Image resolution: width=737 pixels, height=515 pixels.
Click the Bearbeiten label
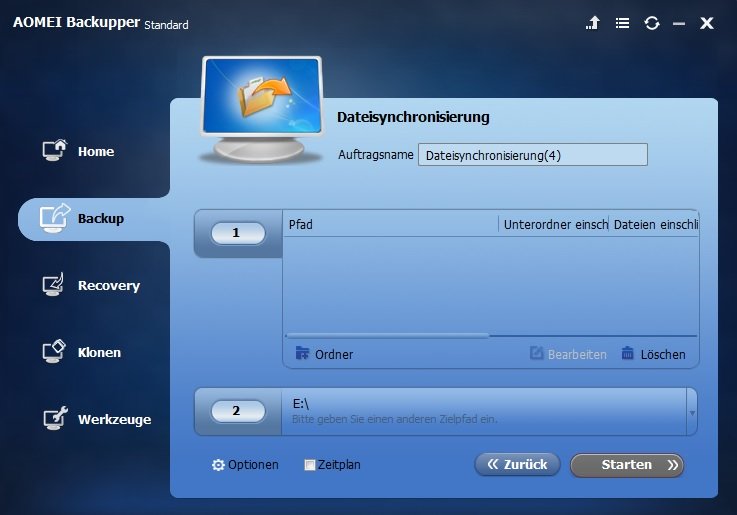click(x=577, y=354)
